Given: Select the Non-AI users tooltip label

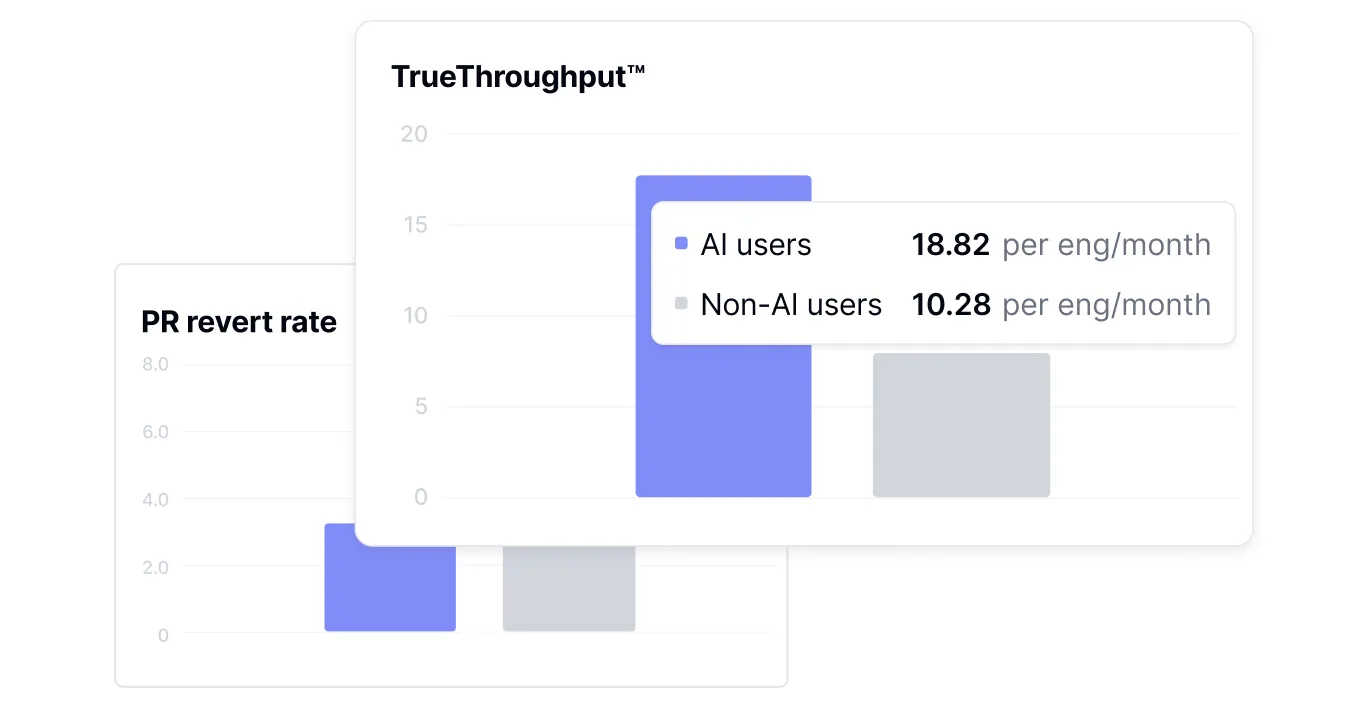Looking at the screenshot, I should 791,305.
